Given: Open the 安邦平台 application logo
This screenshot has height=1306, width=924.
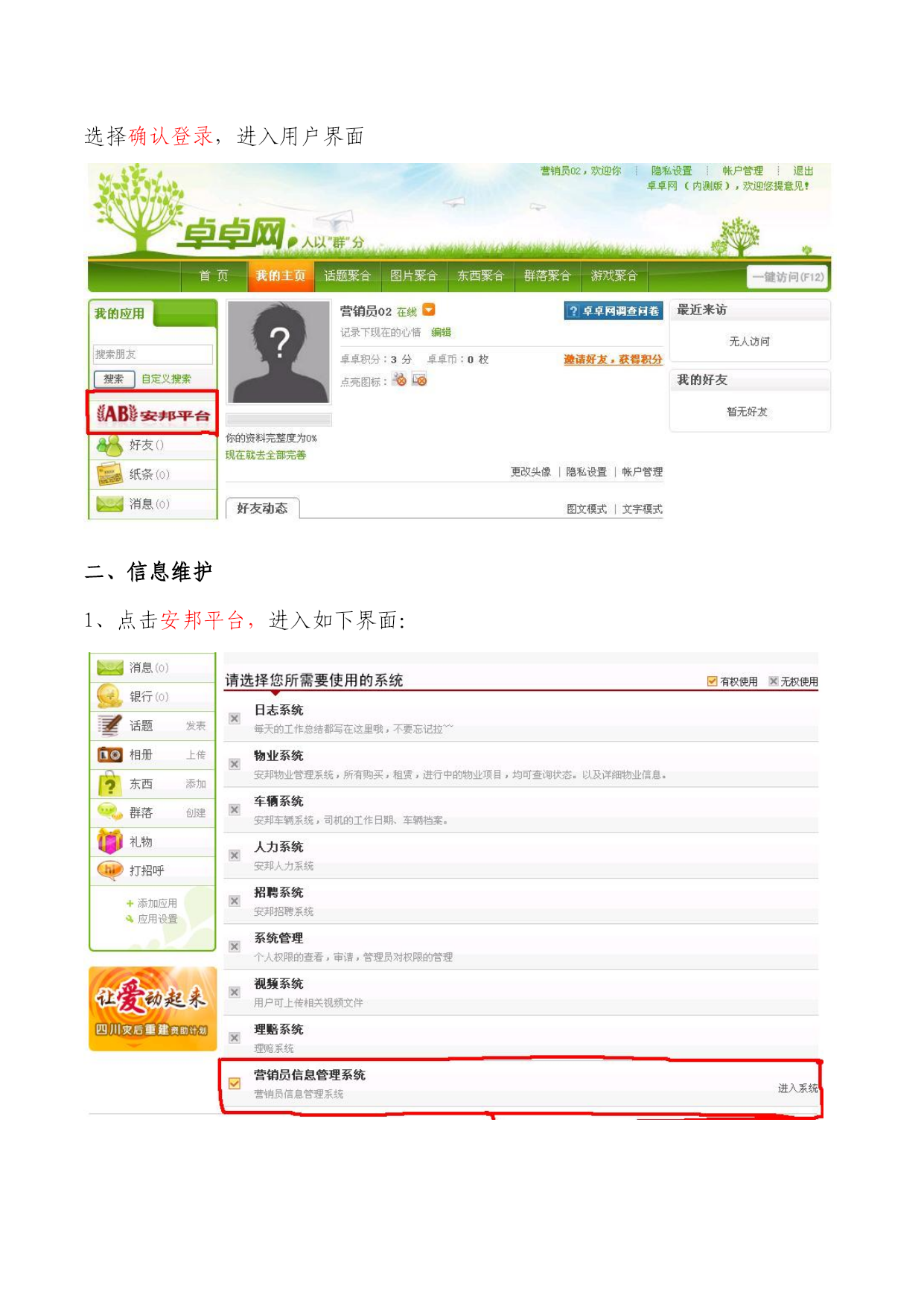Looking at the screenshot, I should coord(153,414).
